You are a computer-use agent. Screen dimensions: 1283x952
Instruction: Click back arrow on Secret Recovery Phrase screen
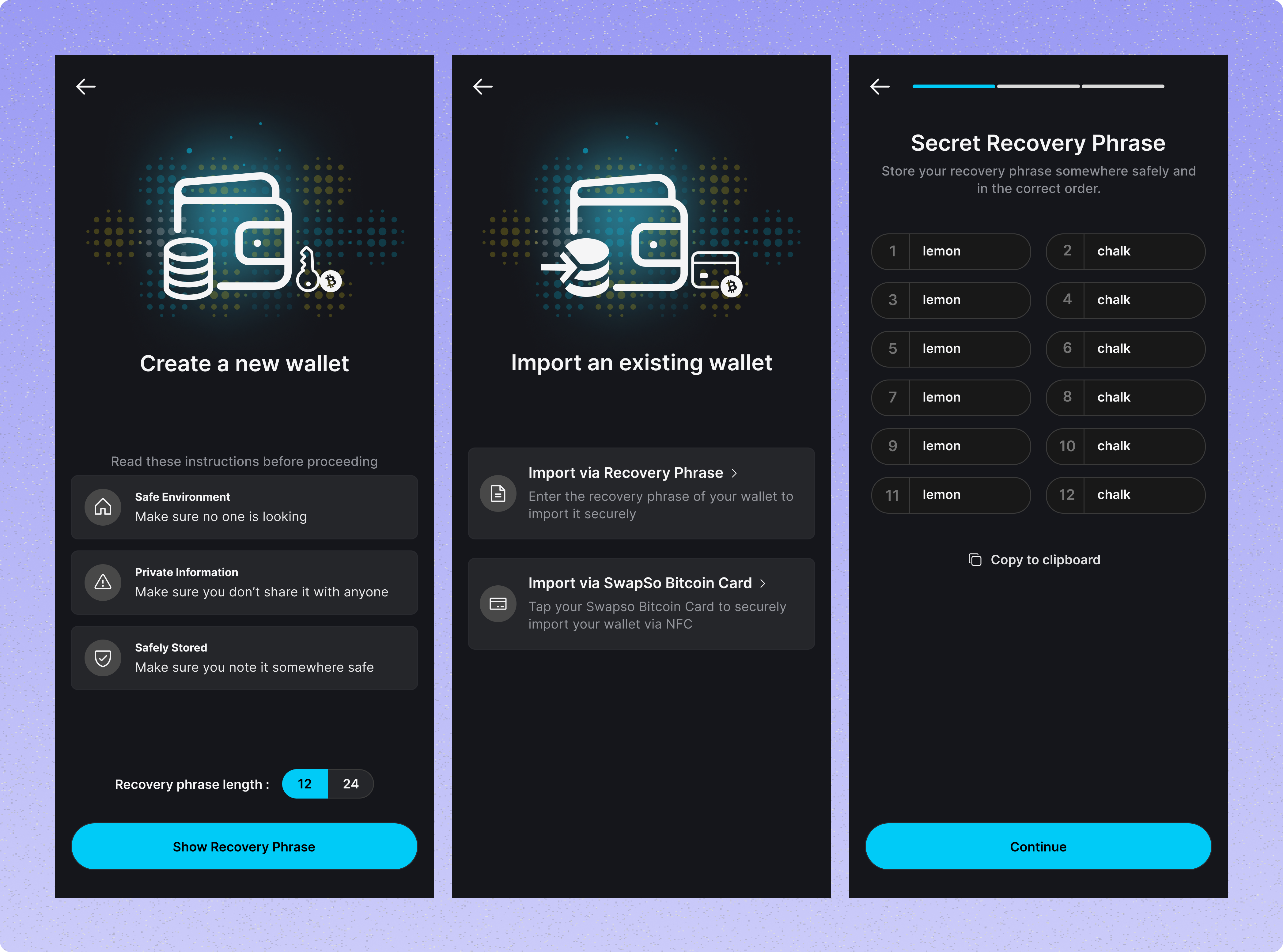880,86
